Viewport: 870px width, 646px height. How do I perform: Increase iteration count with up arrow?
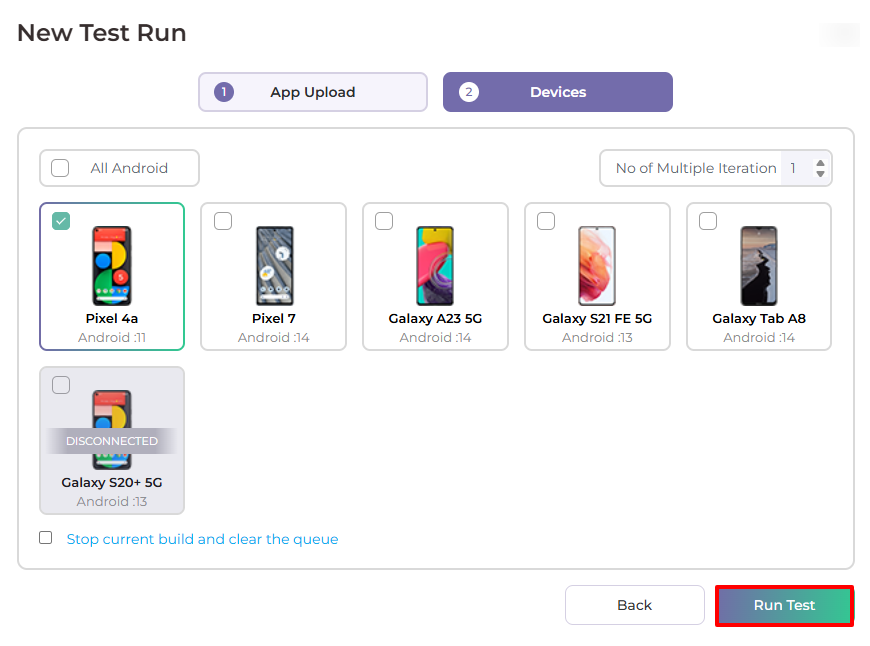point(820,163)
